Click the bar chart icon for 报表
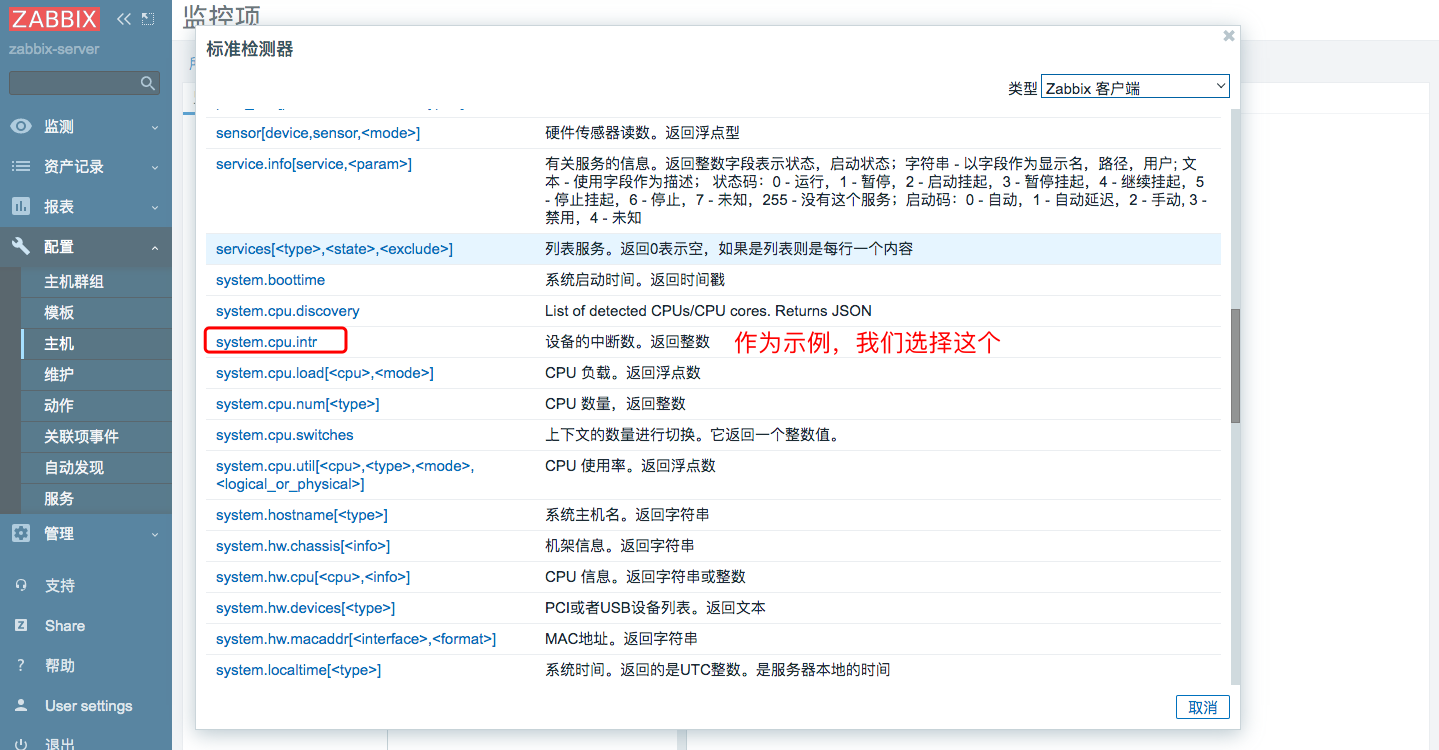Image resolution: width=1439 pixels, height=750 pixels. (x=21, y=206)
